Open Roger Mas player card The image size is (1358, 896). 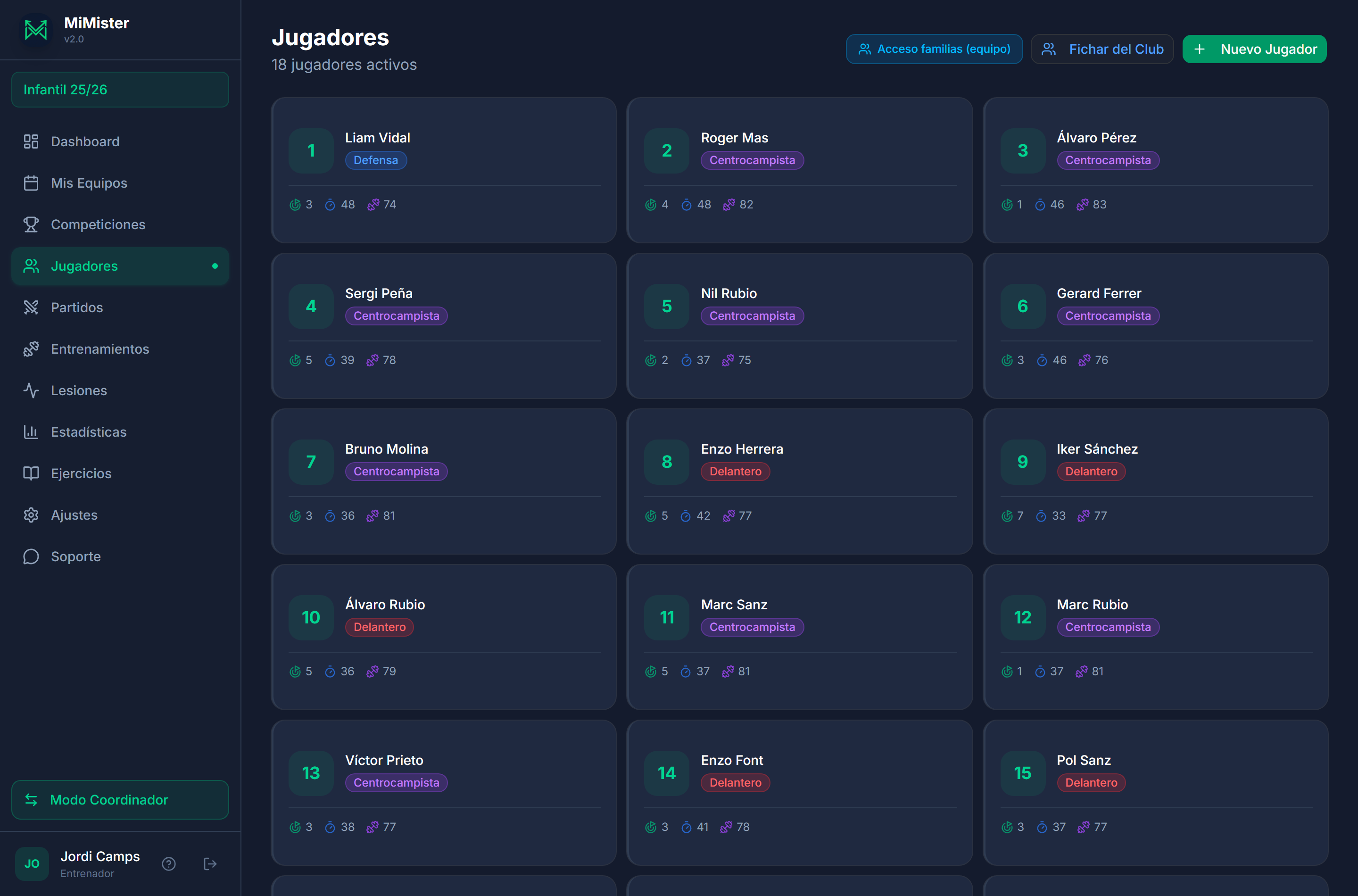(x=800, y=170)
